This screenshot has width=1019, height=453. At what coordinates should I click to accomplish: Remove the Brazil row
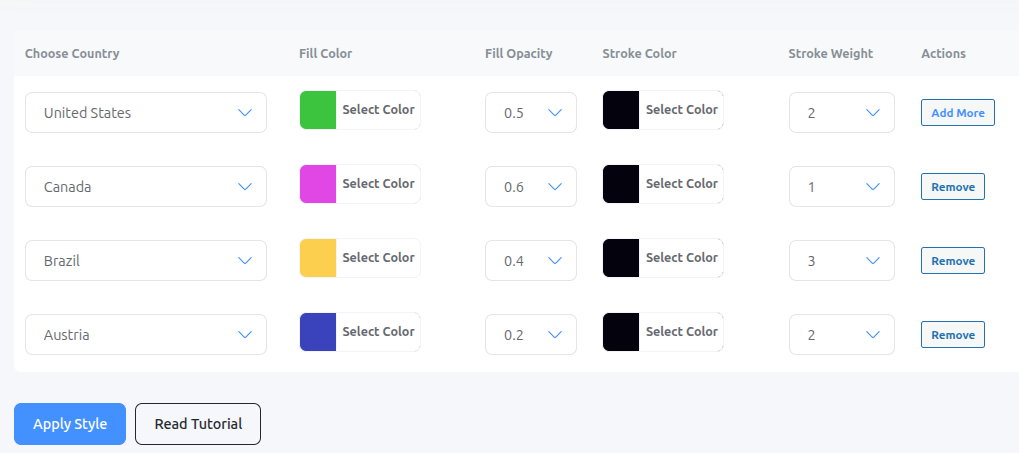(x=952, y=261)
